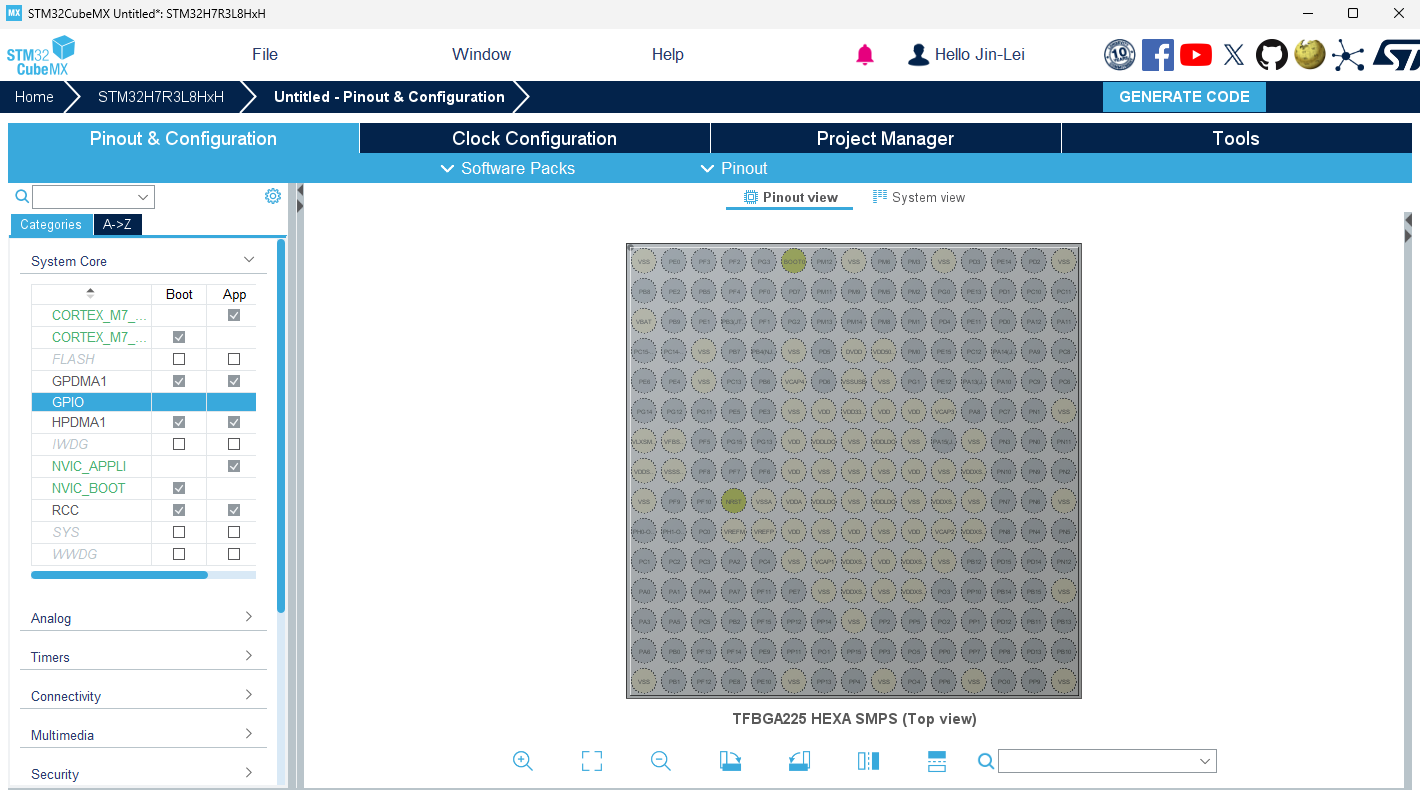
Task: Open the X (Twitter) icon link
Action: click(x=1234, y=55)
